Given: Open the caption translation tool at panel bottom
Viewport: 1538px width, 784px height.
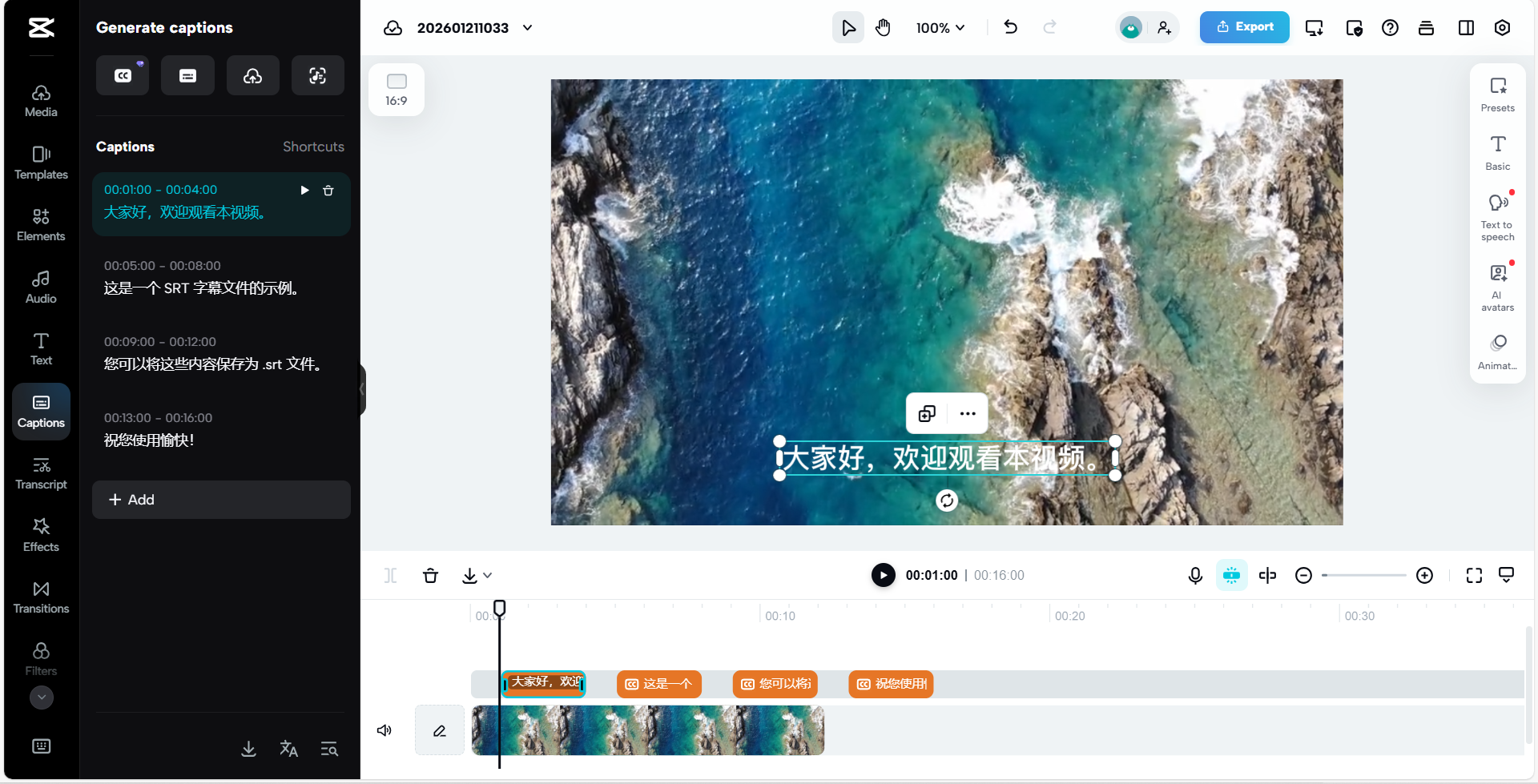Looking at the screenshot, I should (288, 749).
